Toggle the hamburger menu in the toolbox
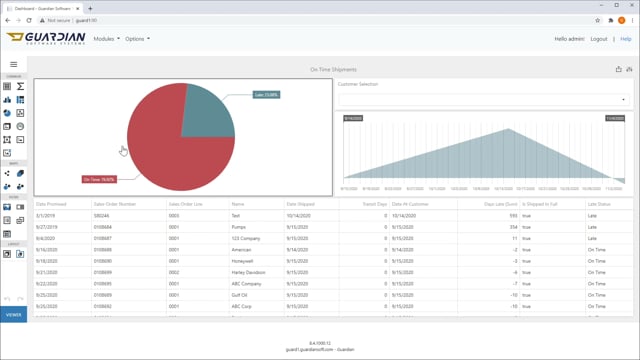Screen dimensions: 640x360 tap(13, 64)
